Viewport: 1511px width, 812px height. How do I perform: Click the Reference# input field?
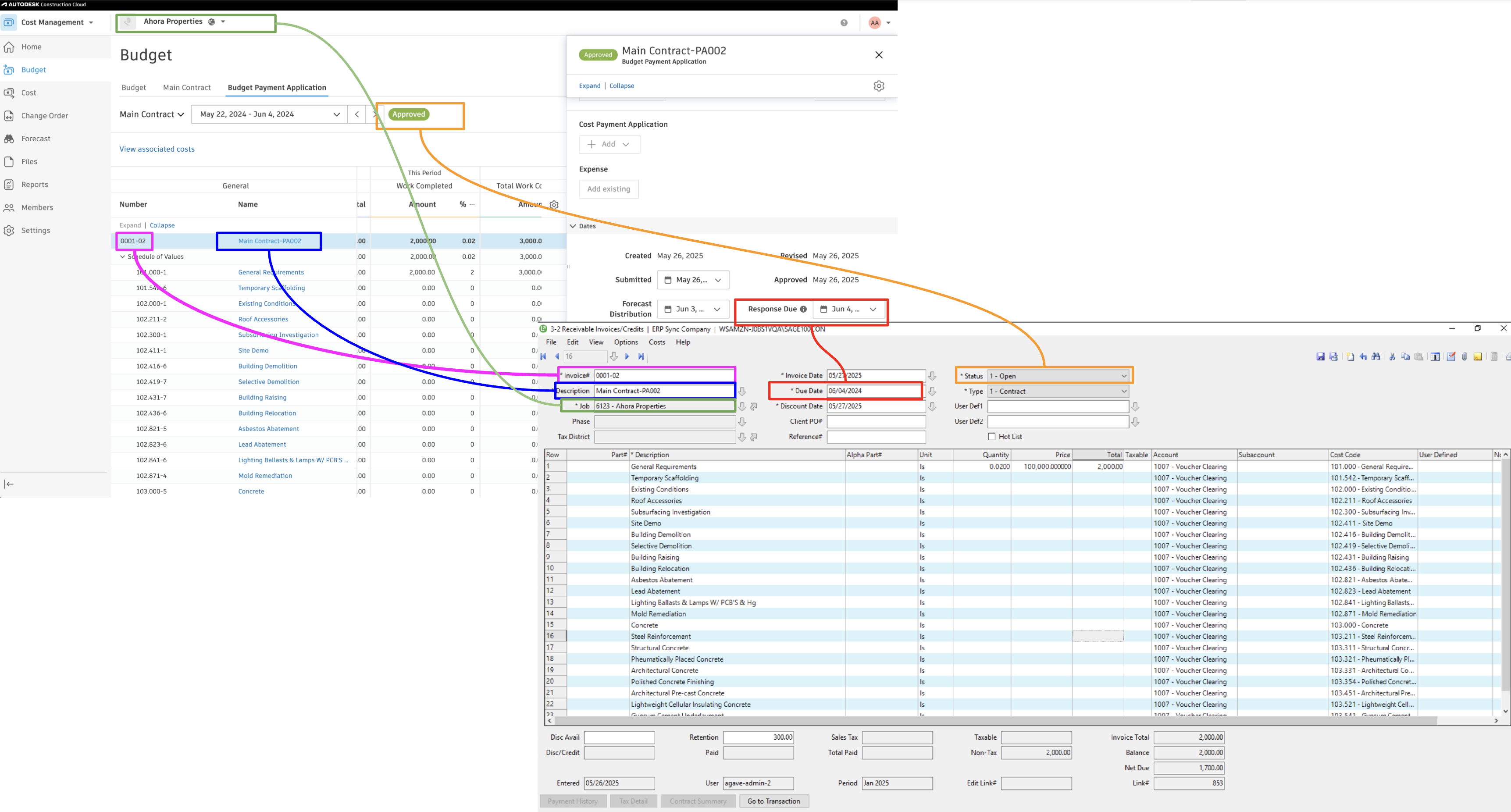point(876,437)
